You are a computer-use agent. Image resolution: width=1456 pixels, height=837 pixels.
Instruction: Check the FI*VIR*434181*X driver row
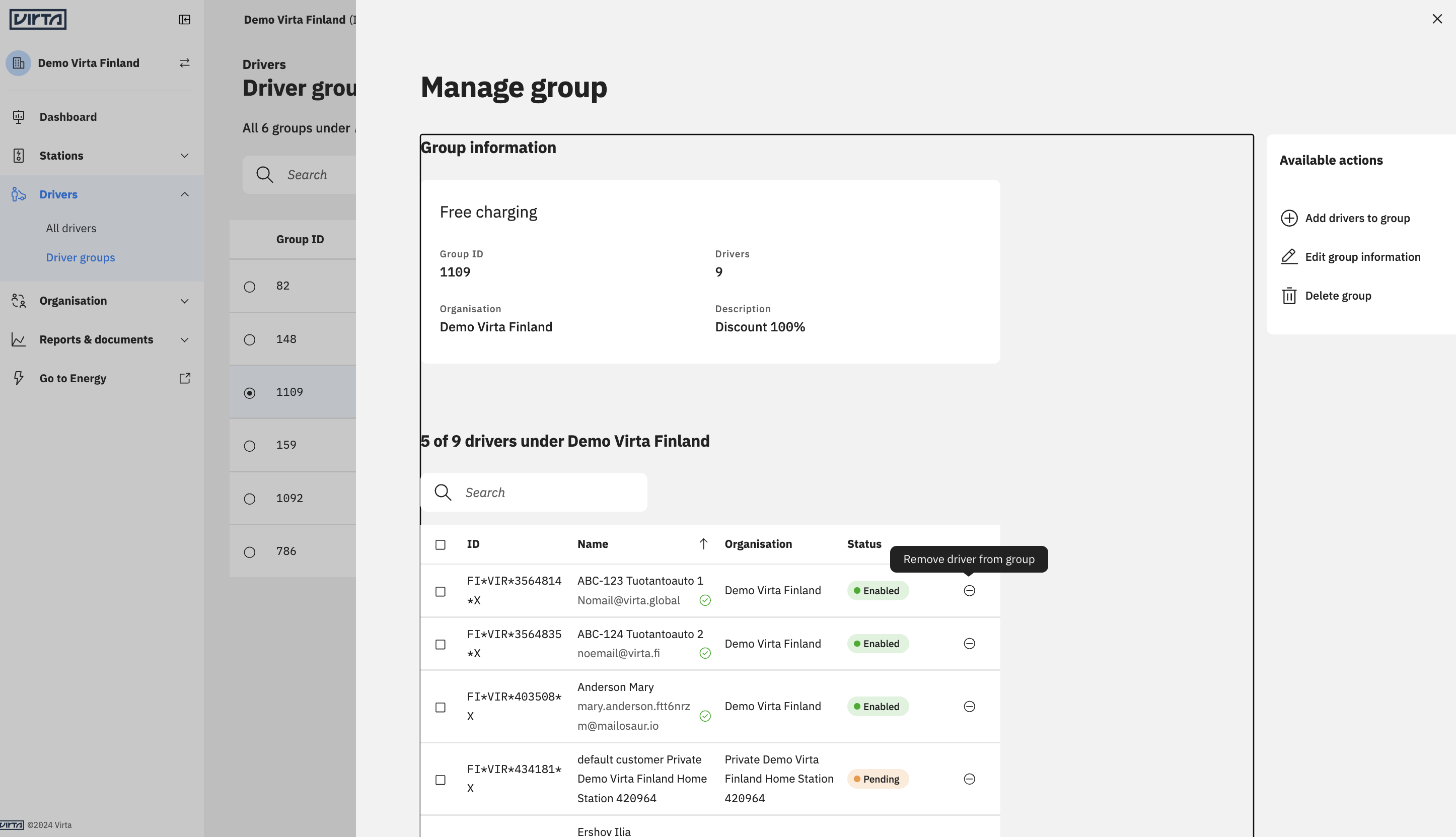pos(440,780)
